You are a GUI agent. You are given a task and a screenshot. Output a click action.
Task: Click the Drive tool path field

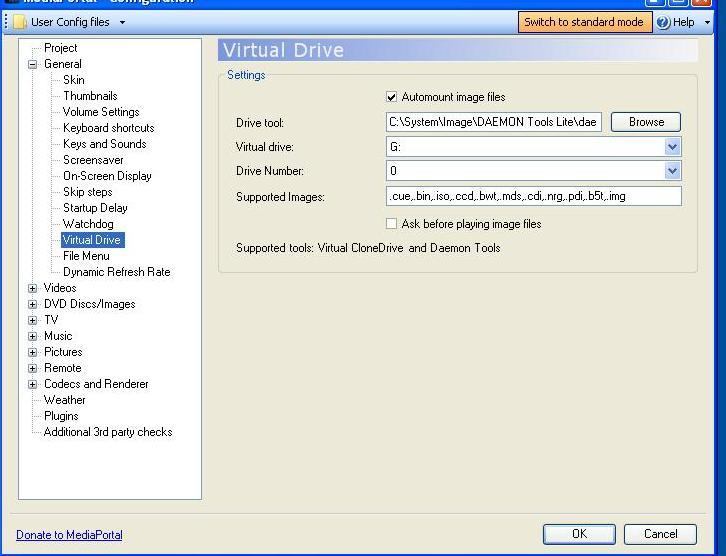(x=494, y=122)
